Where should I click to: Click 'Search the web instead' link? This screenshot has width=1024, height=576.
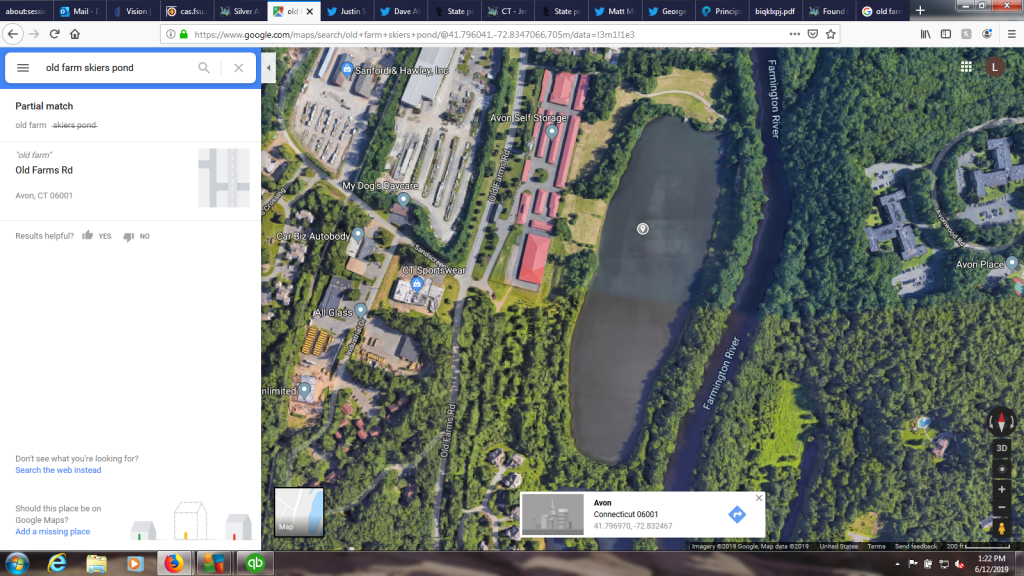pos(58,470)
